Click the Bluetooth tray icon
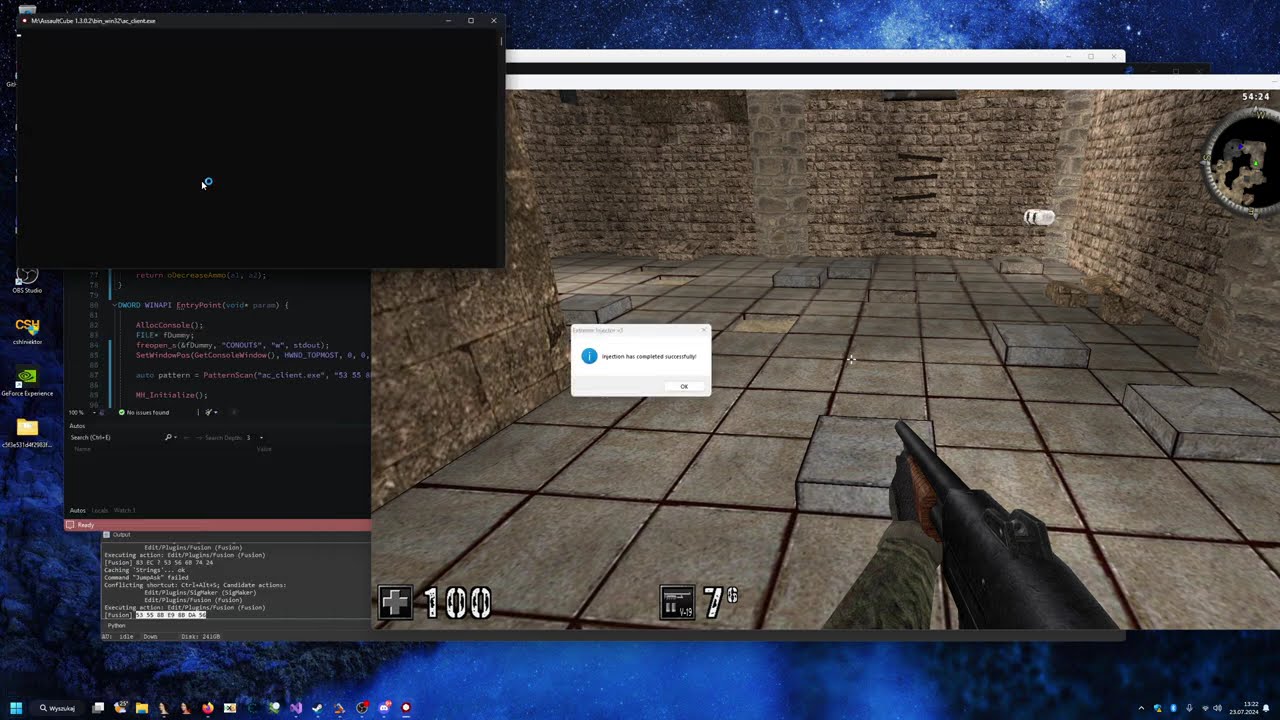Image resolution: width=1280 pixels, height=720 pixels. pyautogui.click(x=1173, y=708)
